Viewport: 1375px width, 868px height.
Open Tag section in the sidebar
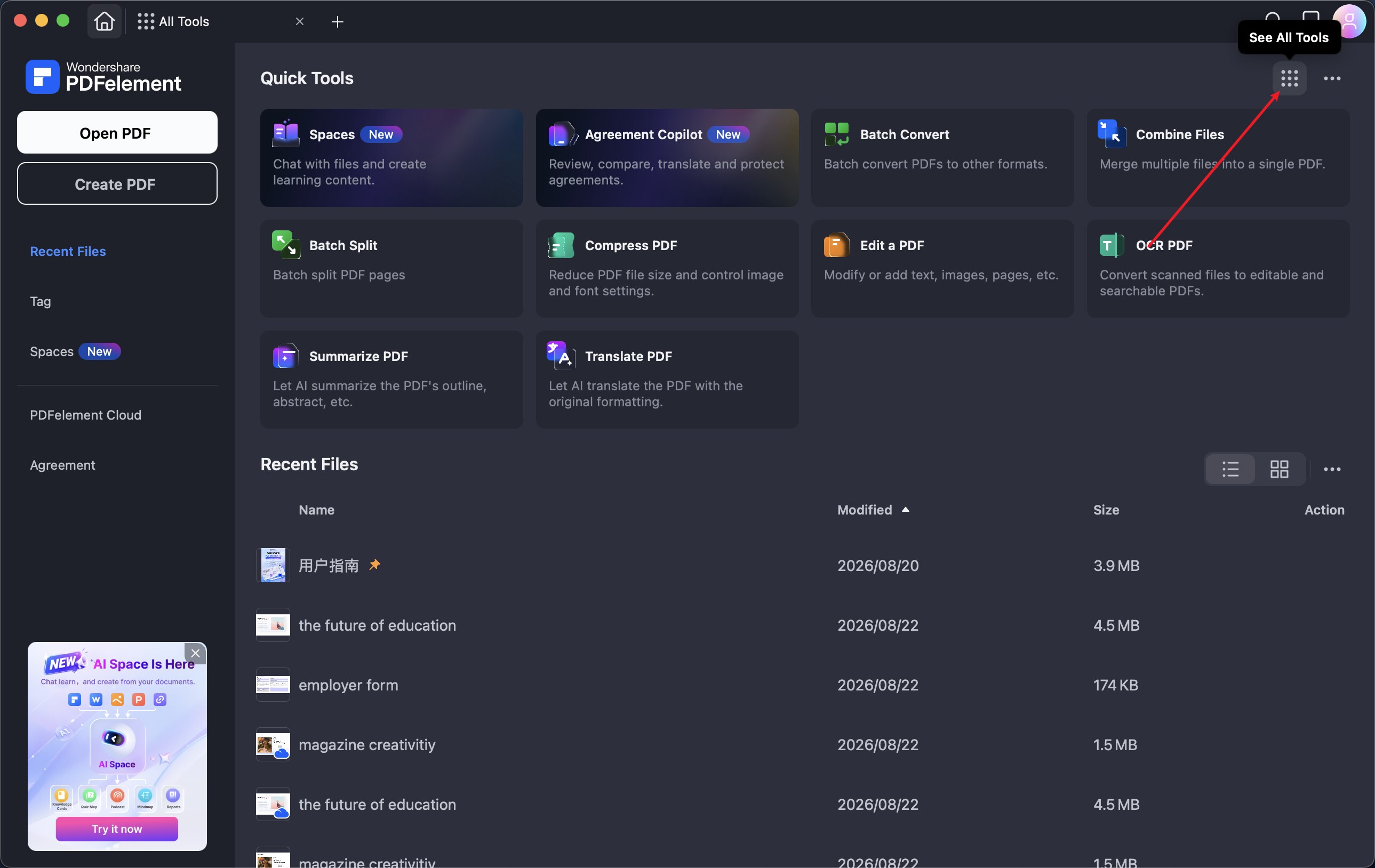(x=41, y=301)
